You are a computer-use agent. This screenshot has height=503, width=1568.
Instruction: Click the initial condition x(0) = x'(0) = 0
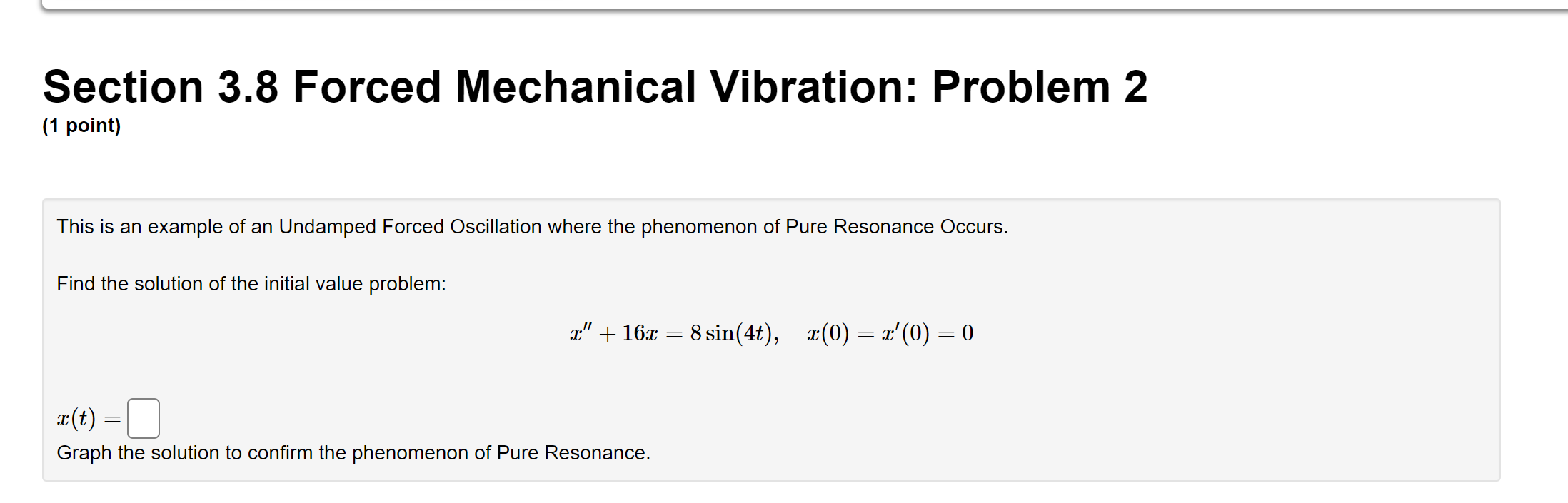[889, 332]
